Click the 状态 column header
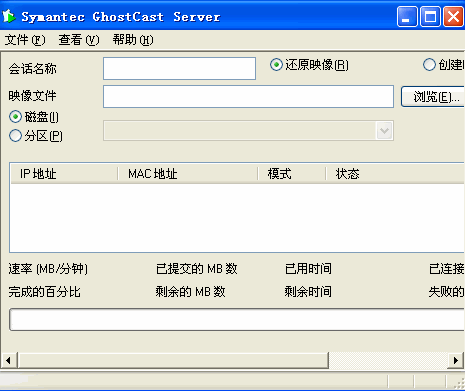 point(395,174)
